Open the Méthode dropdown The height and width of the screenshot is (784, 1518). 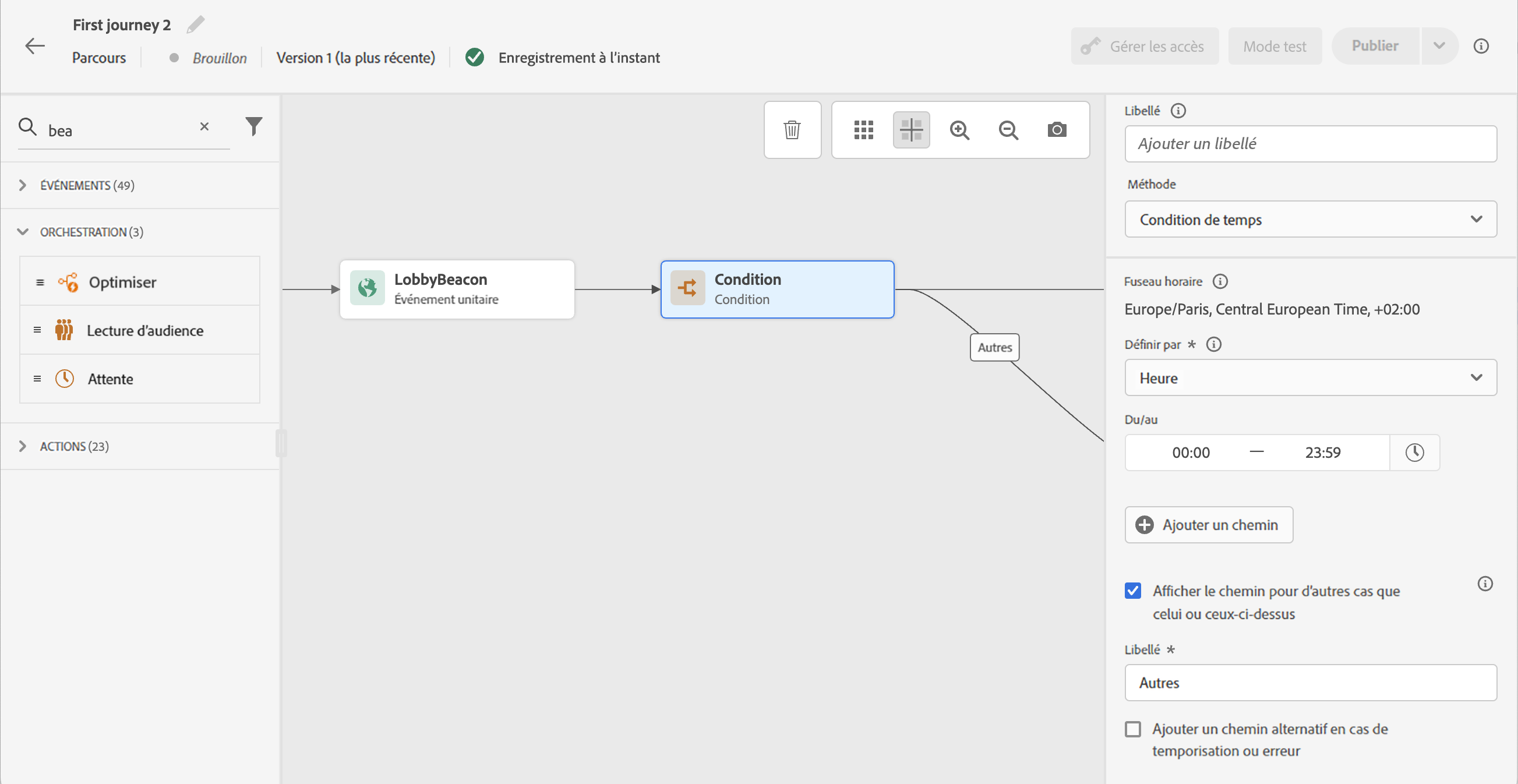pyautogui.click(x=1310, y=219)
